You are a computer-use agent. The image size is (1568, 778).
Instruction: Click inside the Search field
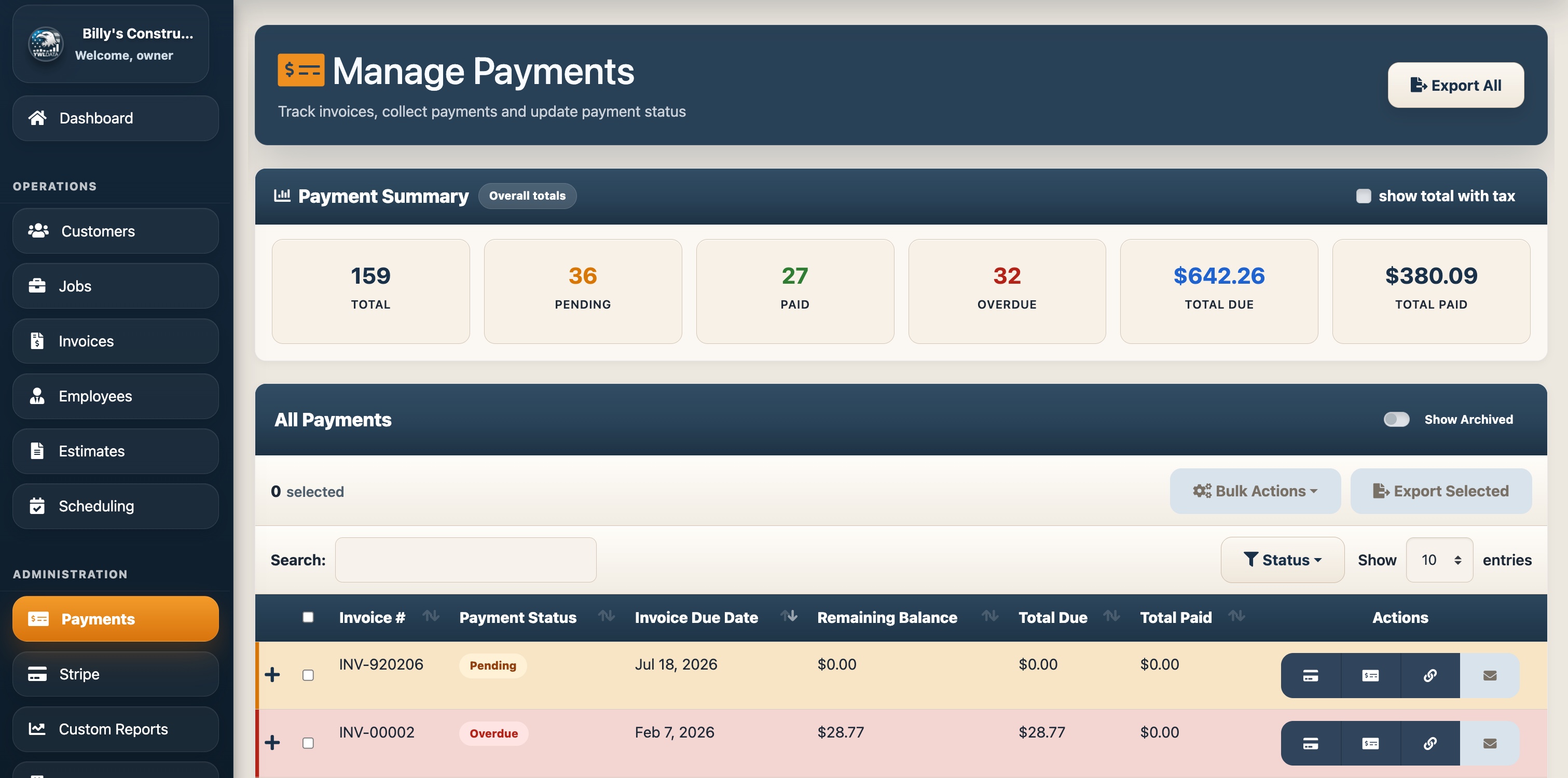(x=465, y=560)
